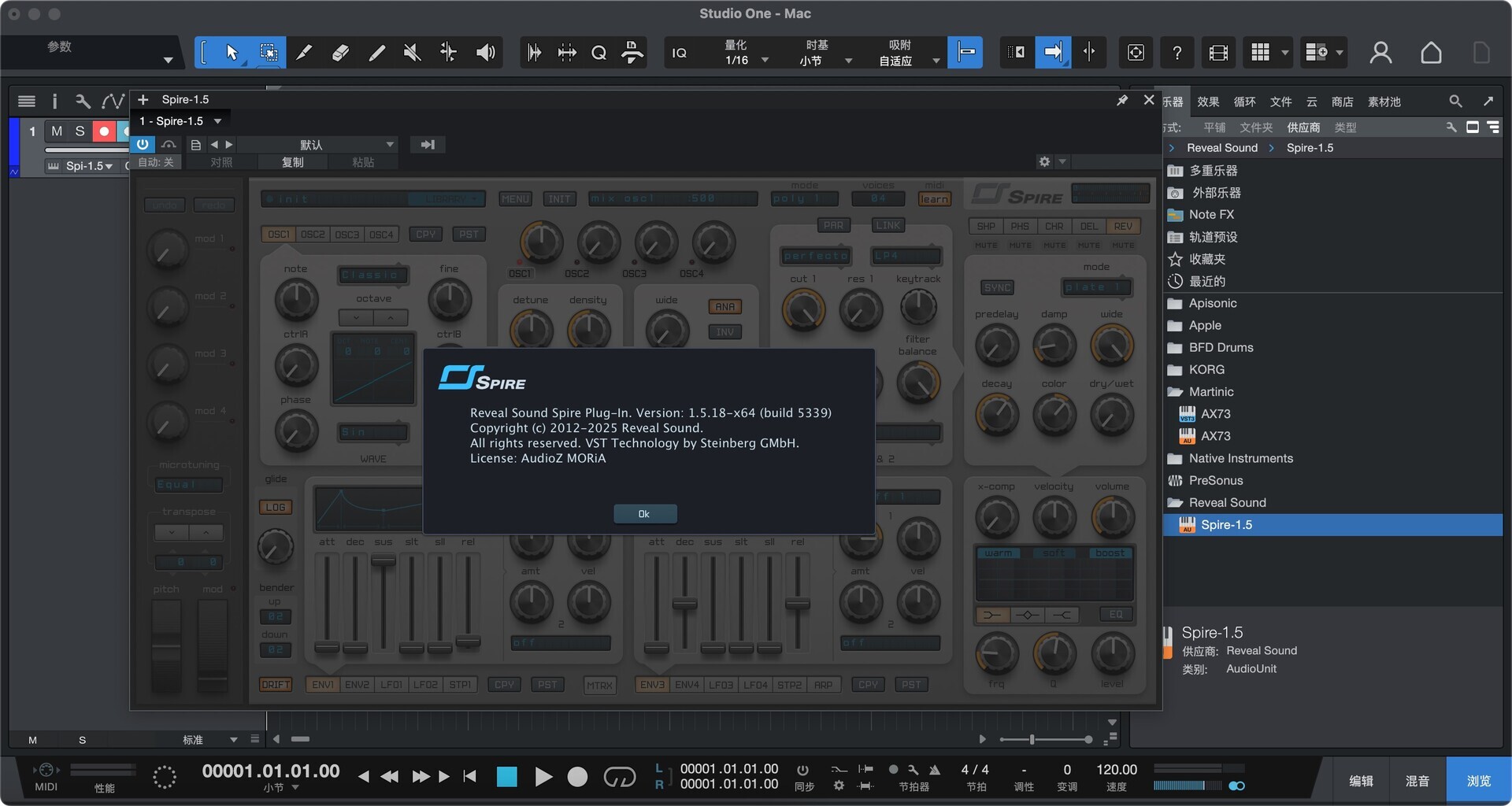
Task: Switch to the 商店 browser tab
Action: [1342, 102]
